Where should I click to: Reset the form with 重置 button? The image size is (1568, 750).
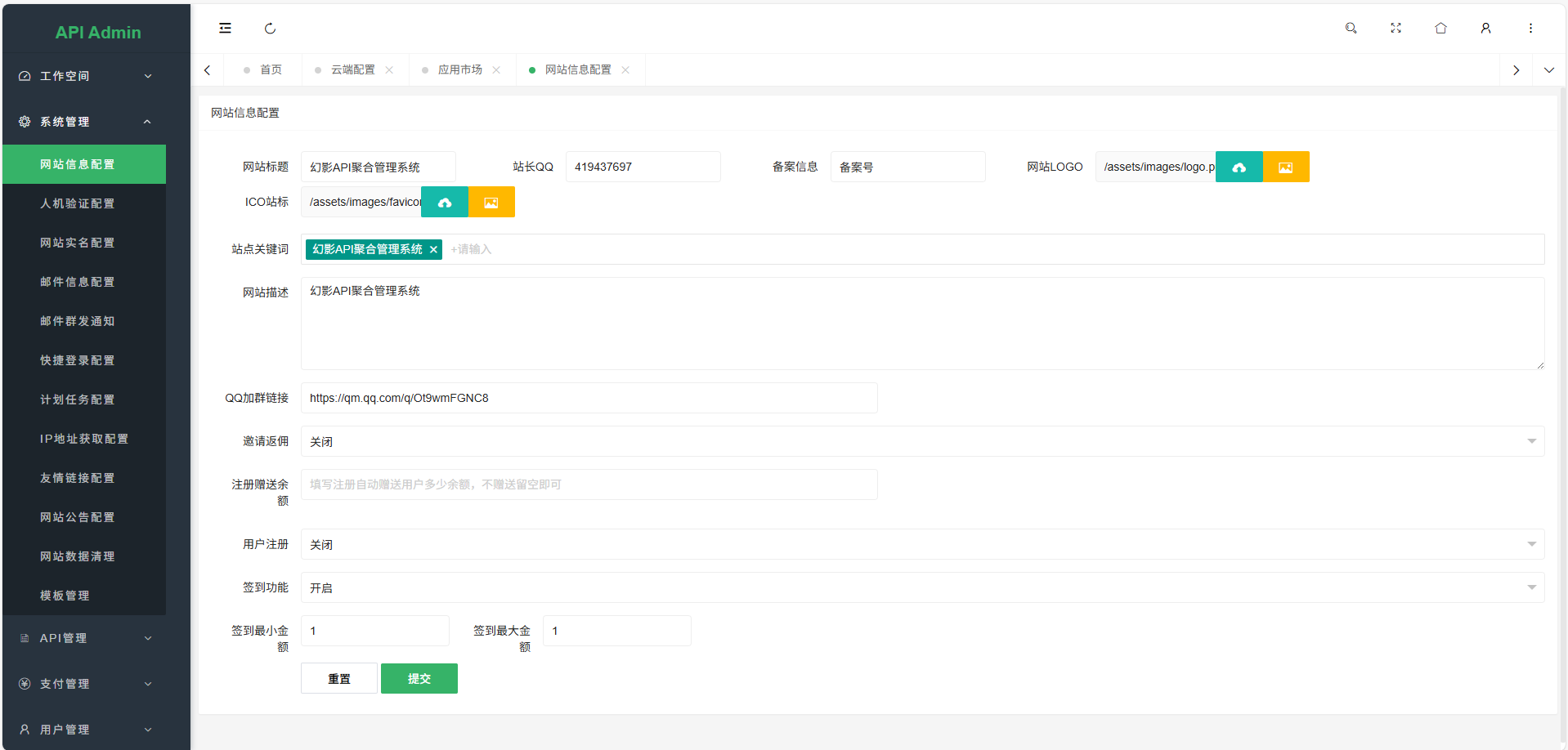(338, 678)
